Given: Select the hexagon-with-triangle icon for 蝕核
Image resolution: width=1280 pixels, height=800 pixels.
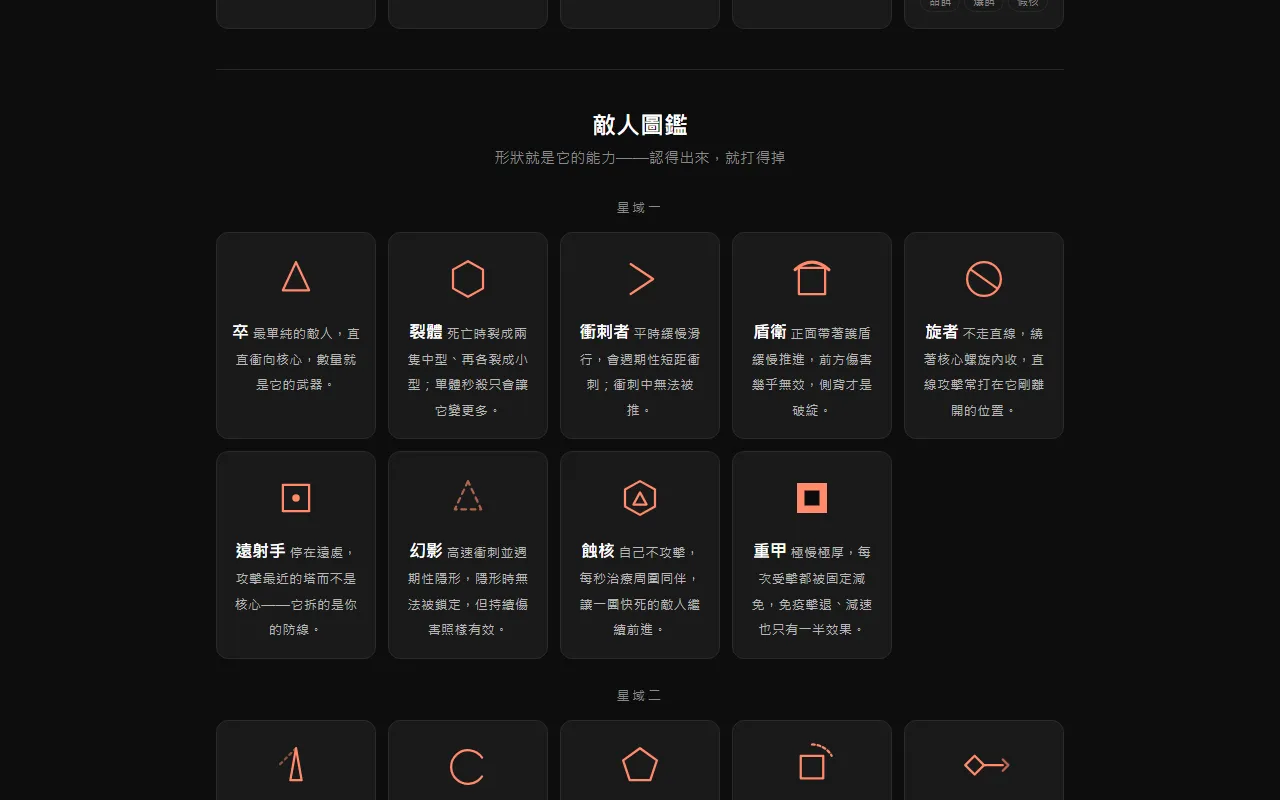Looking at the screenshot, I should [640, 498].
